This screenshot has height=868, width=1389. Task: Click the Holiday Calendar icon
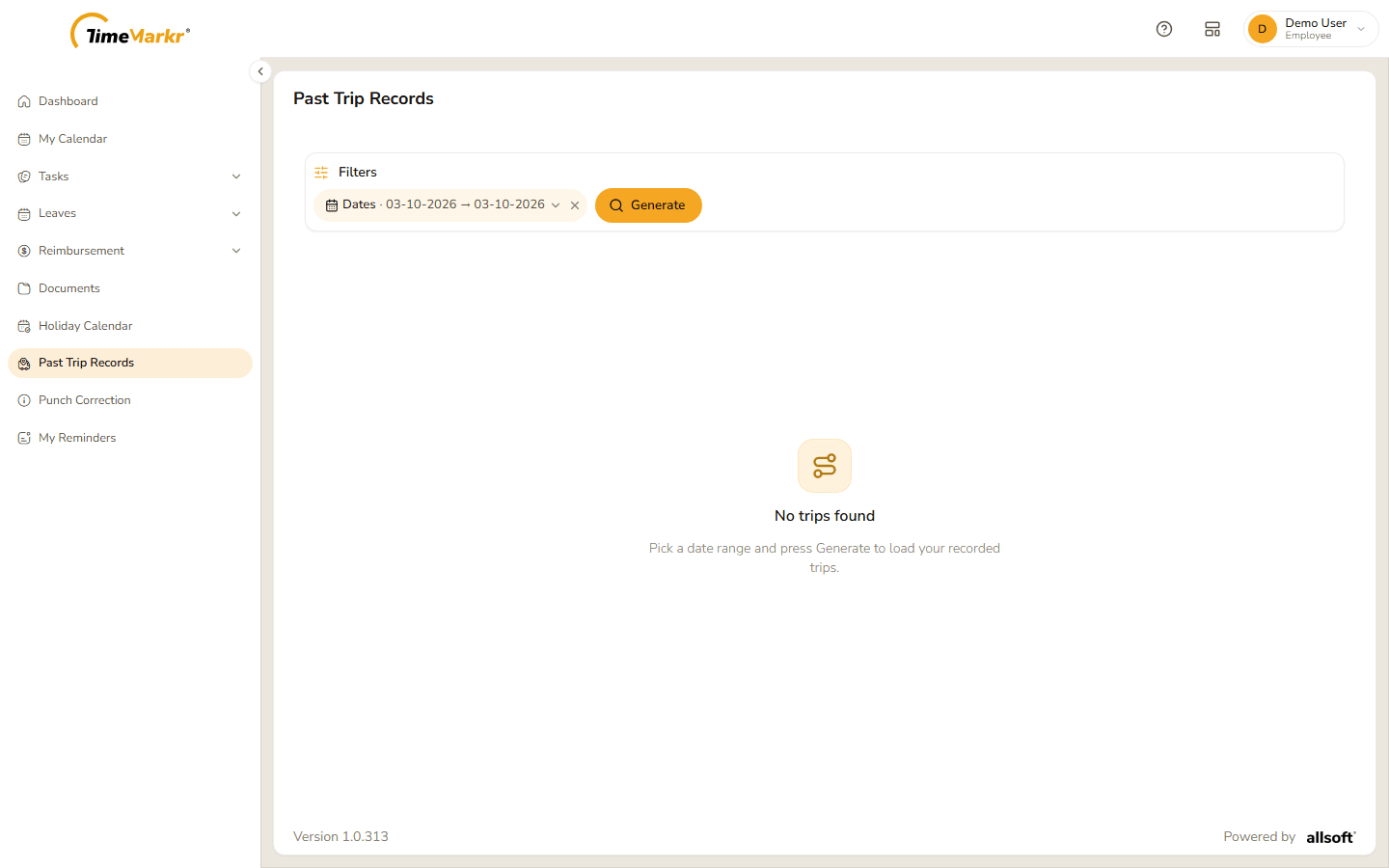click(x=24, y=326)
